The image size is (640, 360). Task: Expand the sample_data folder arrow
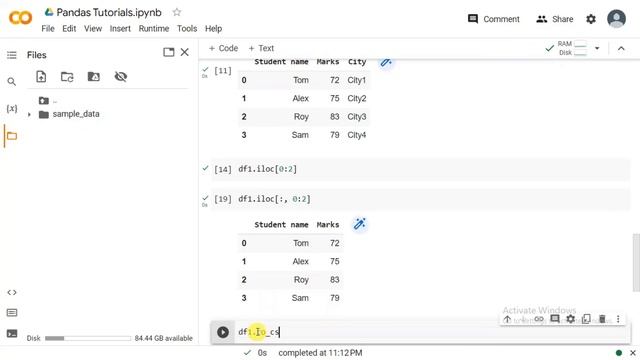(x=29, y=115)
